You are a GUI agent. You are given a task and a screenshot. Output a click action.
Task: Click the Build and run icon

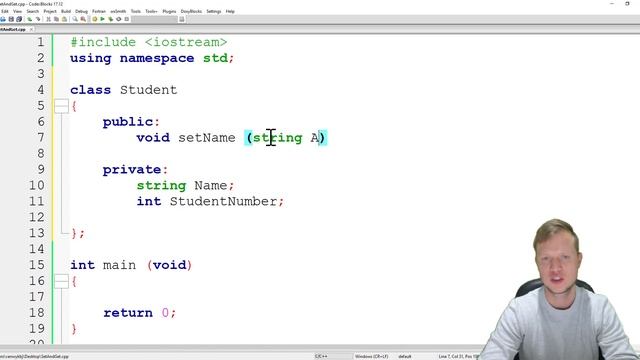point(111,19)
